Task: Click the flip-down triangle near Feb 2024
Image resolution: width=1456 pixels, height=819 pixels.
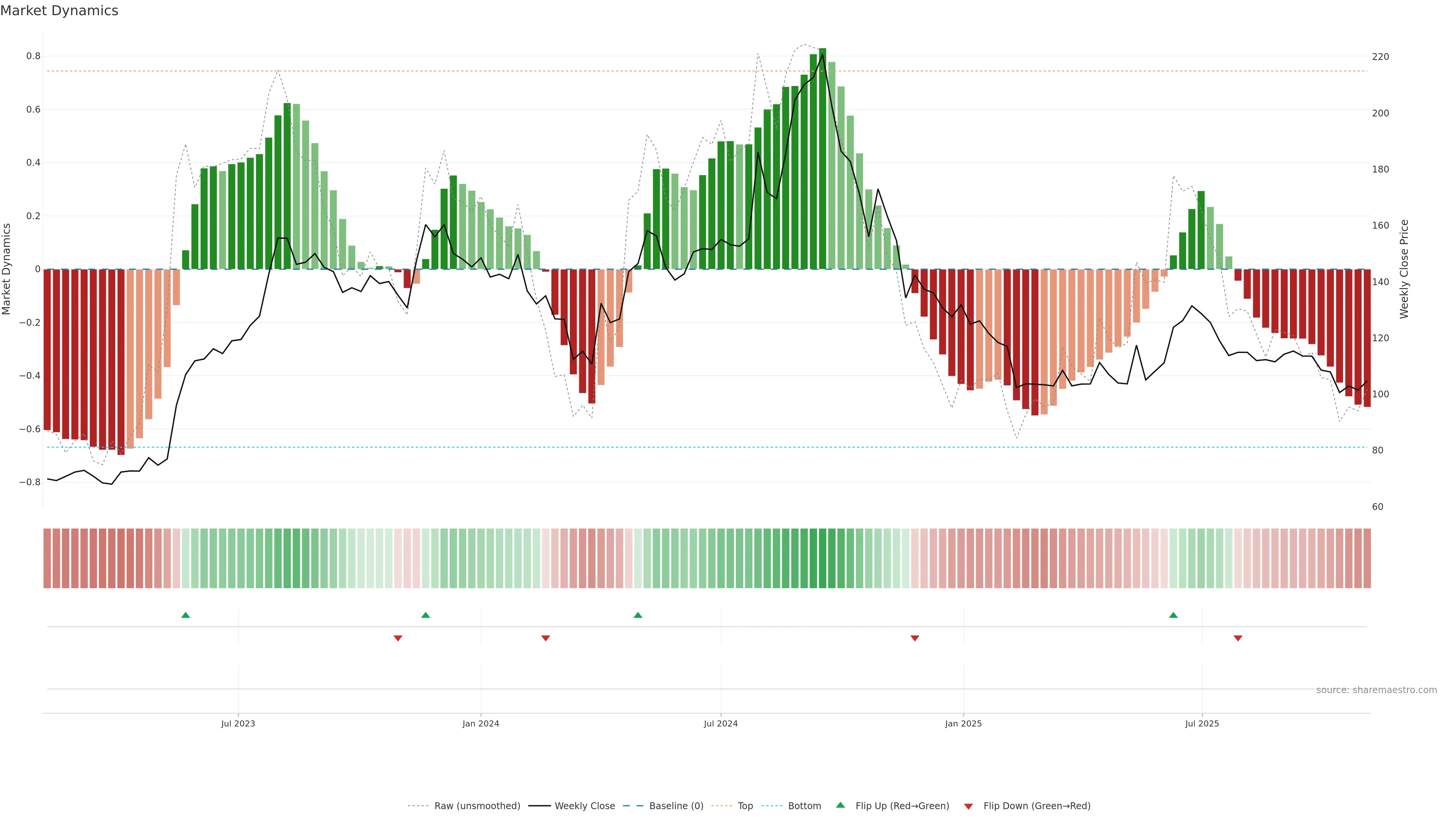Action: click(x=546, y=638)
